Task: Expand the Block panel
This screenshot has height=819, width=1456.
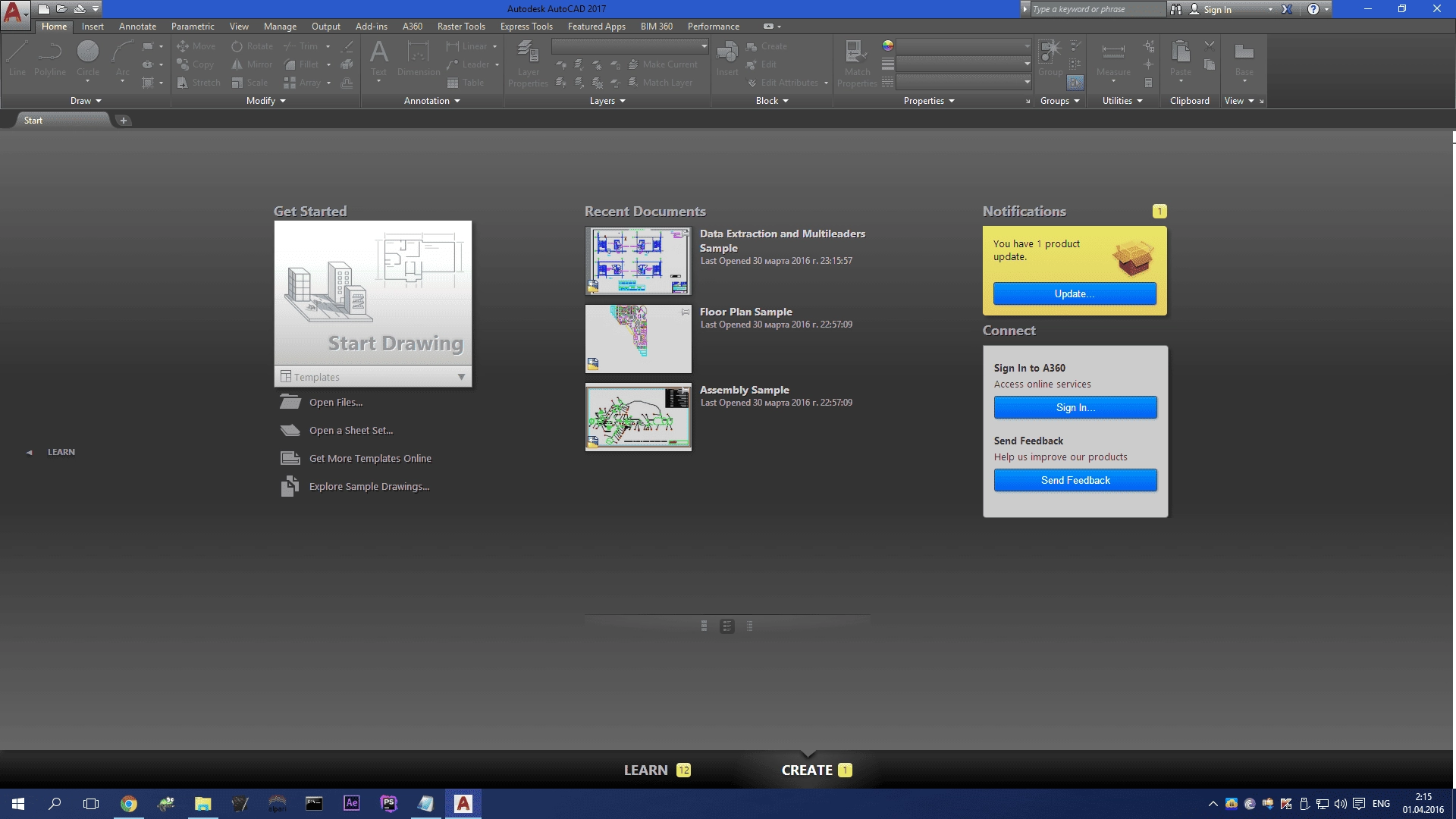Action: (x=772, y=101)
